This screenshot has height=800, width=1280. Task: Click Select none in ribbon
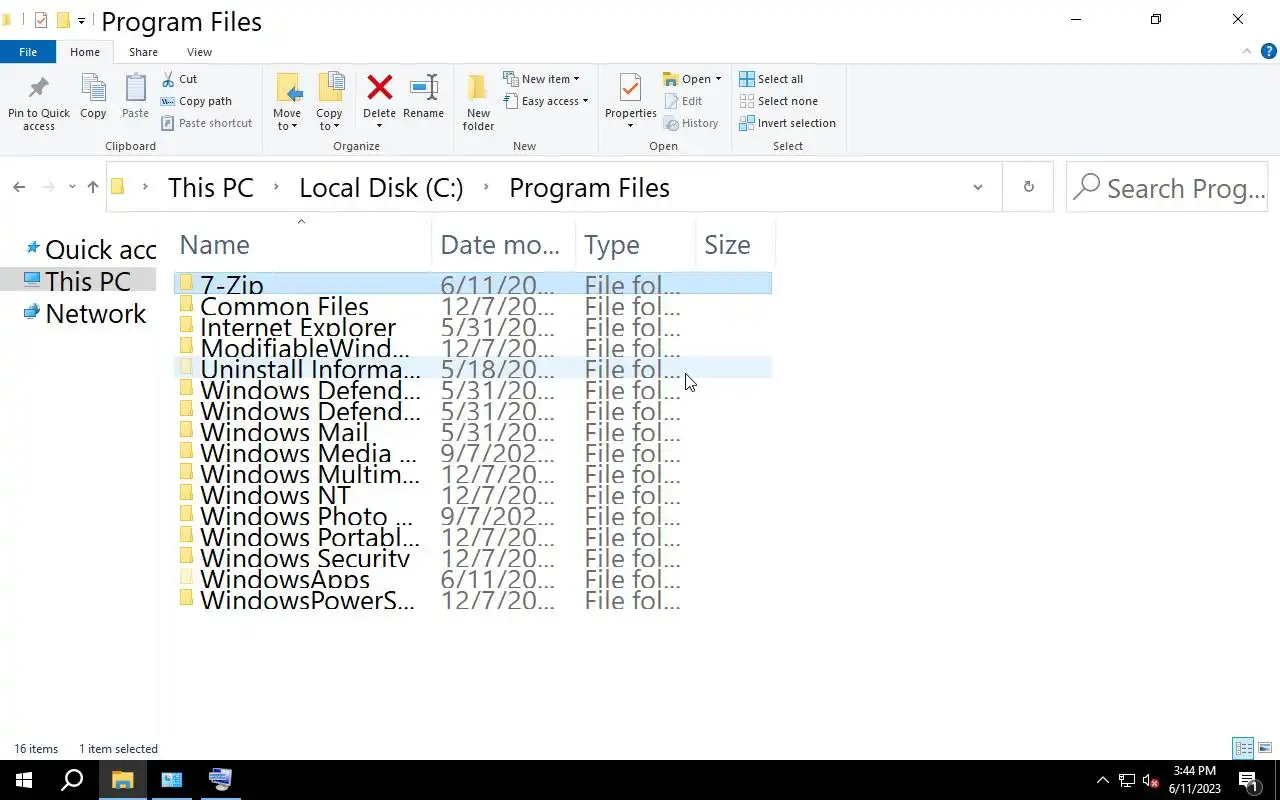(x=778, y=101)
